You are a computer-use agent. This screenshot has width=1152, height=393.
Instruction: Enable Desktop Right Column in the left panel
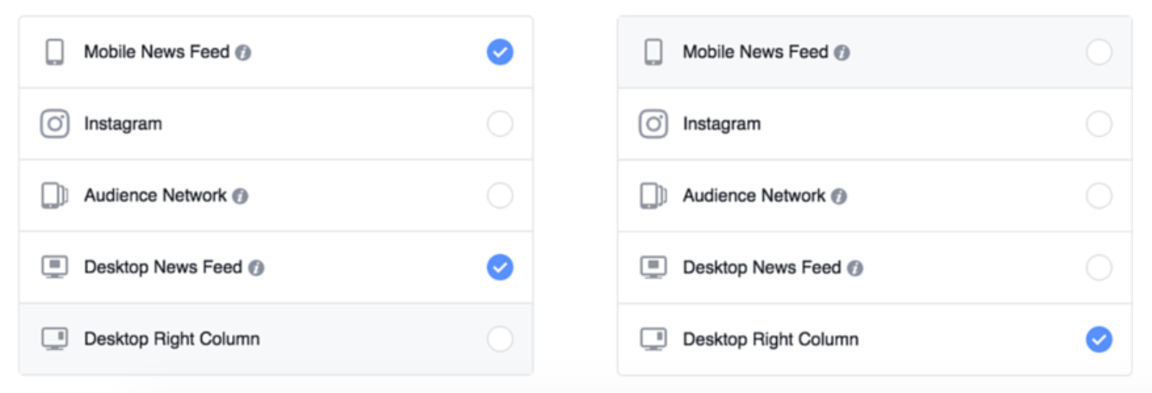point(500,339)
